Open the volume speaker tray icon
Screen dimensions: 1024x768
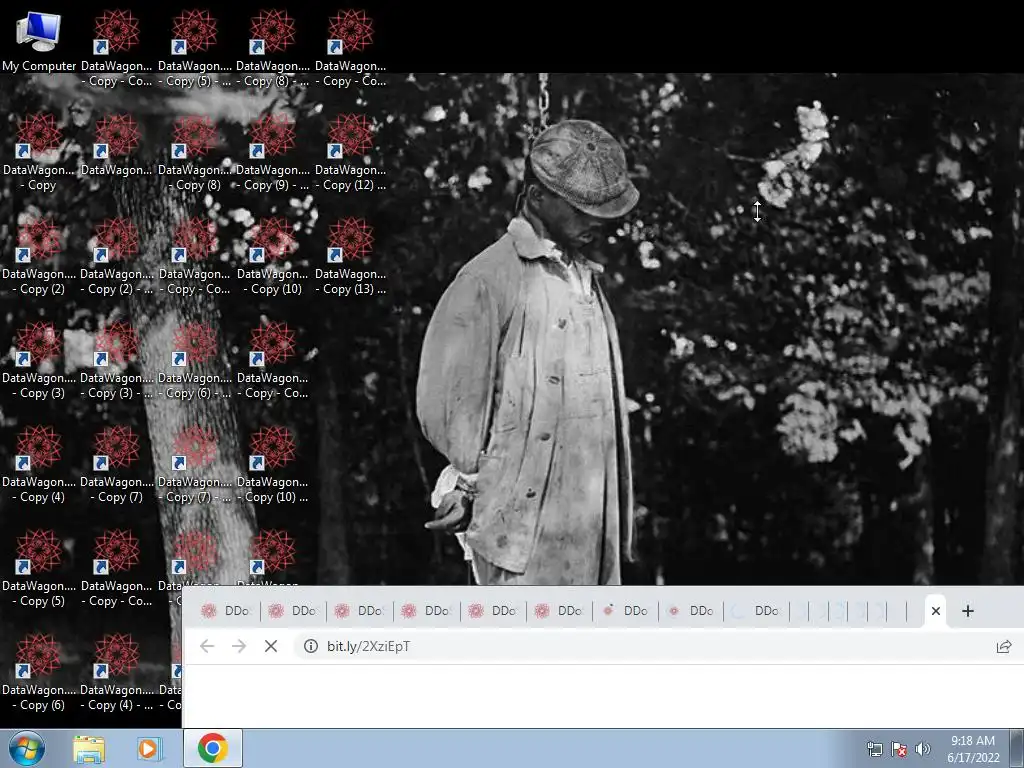pos(922,749)
